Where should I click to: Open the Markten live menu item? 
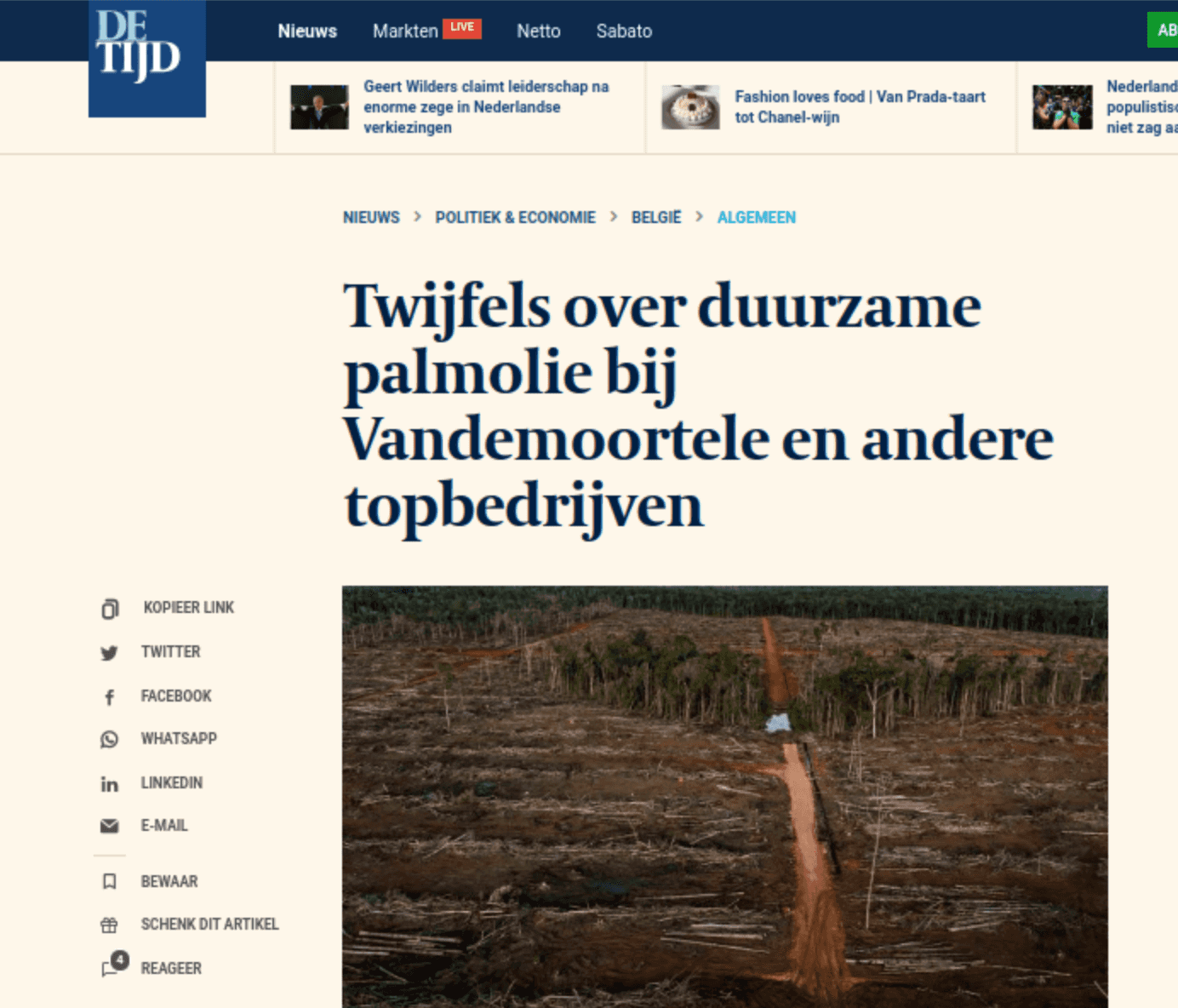[427, 31]
